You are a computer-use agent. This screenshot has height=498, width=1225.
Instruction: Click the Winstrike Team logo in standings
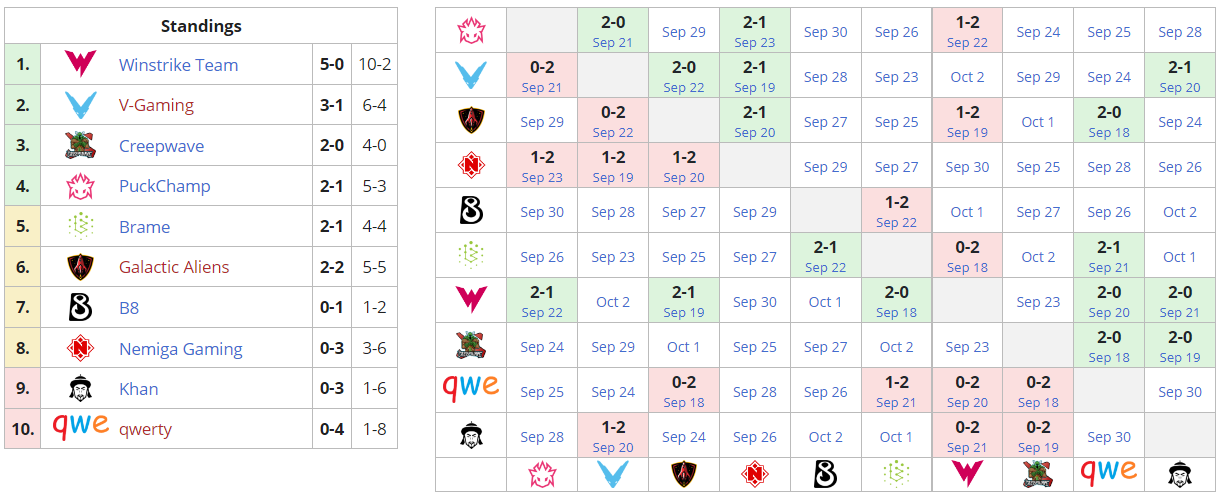pos(80,65)
